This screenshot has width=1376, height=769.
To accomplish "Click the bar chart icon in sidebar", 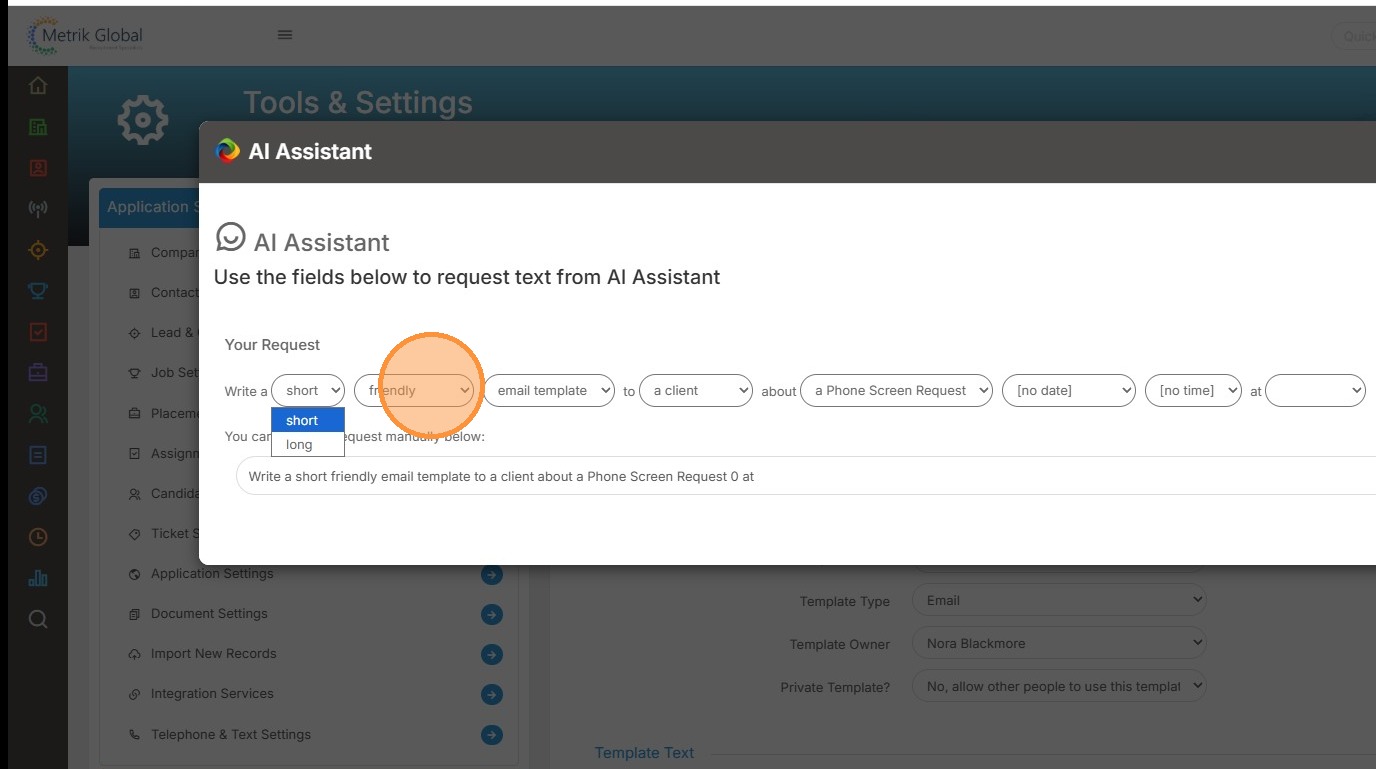I will [38, 578].
